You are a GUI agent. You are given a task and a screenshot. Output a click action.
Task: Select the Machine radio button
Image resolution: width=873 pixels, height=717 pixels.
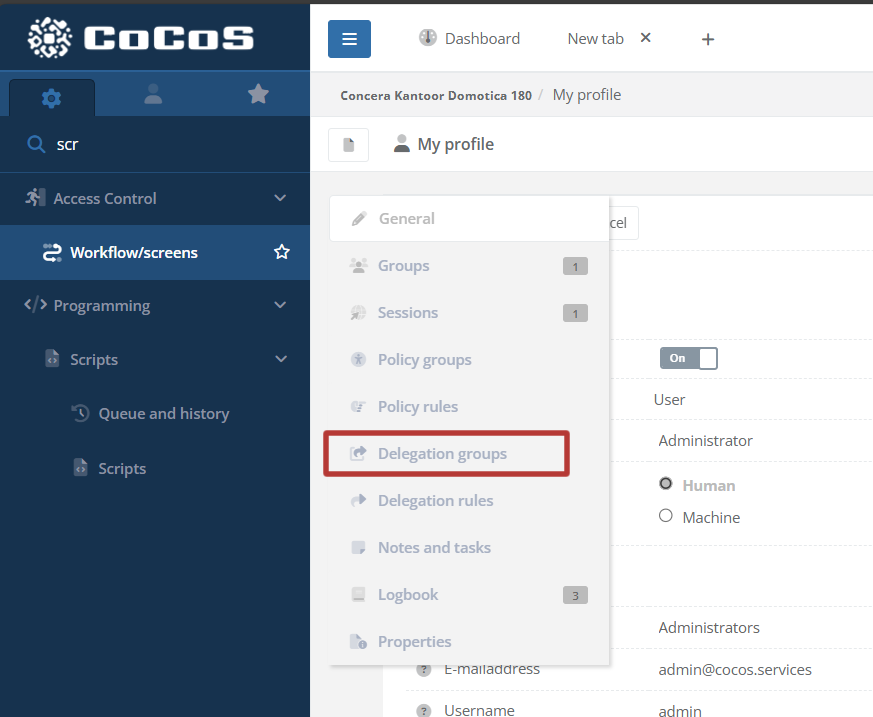[x=666, y=516]
